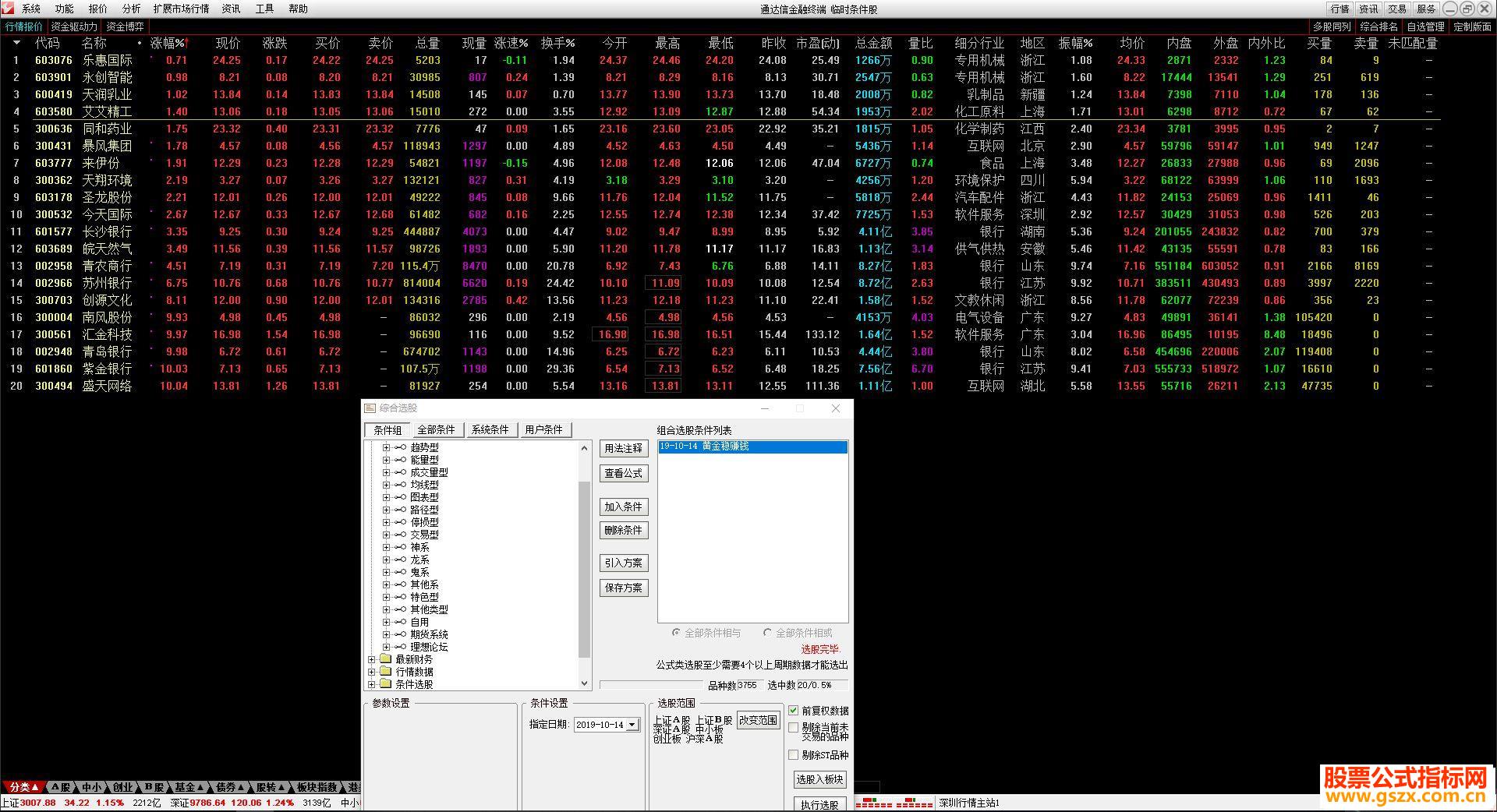Click the 删除条件 button
Screen dimensions: 1497x812
tap(624, 530)
